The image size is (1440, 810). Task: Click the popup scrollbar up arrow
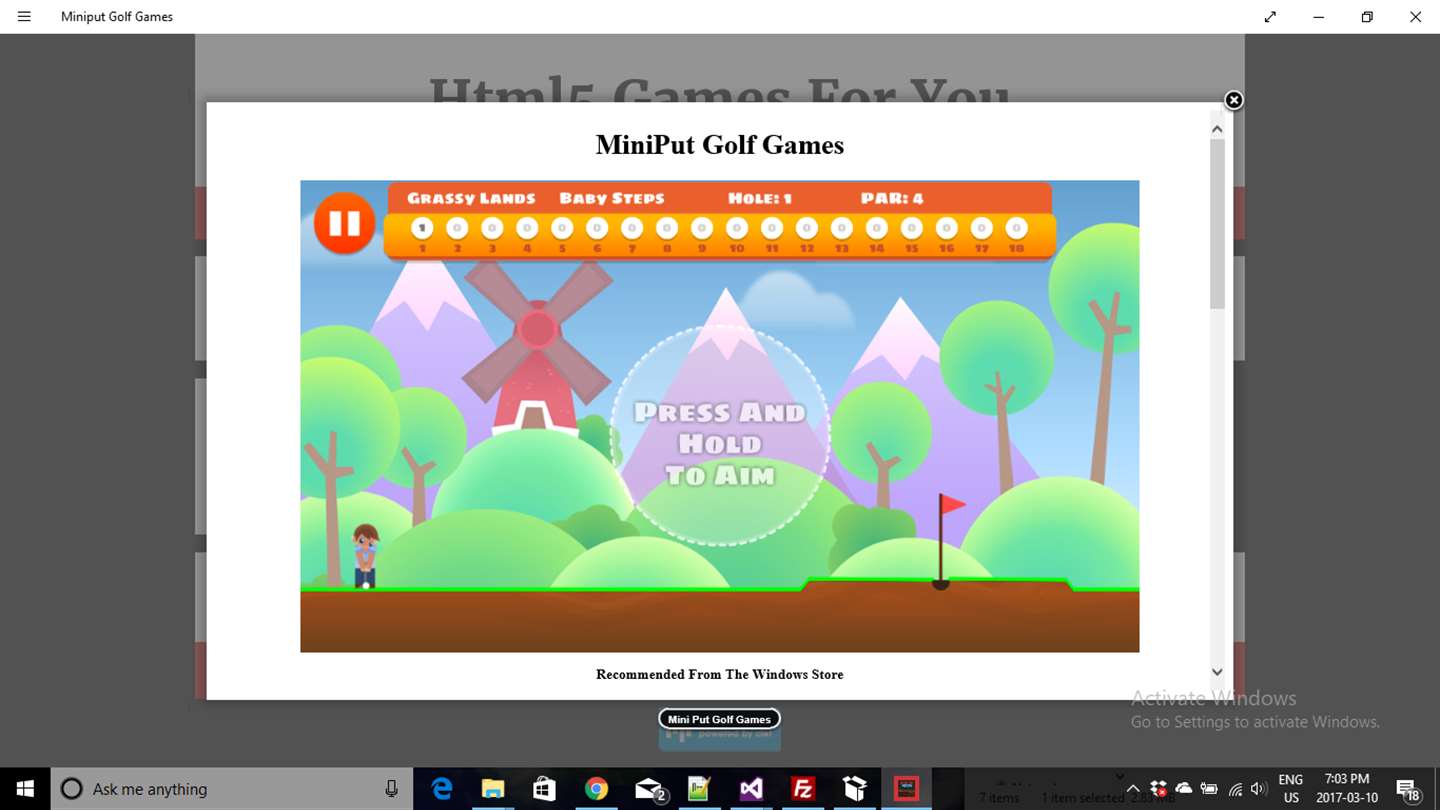click(1217, 129)
